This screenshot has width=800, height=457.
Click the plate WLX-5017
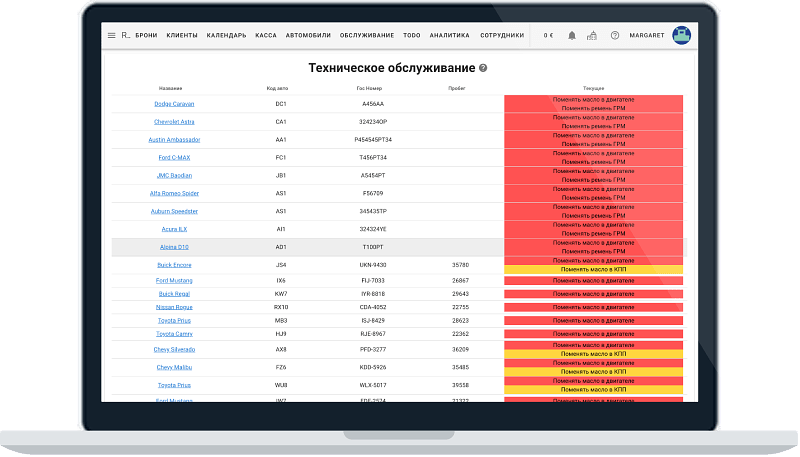[373, 385]
